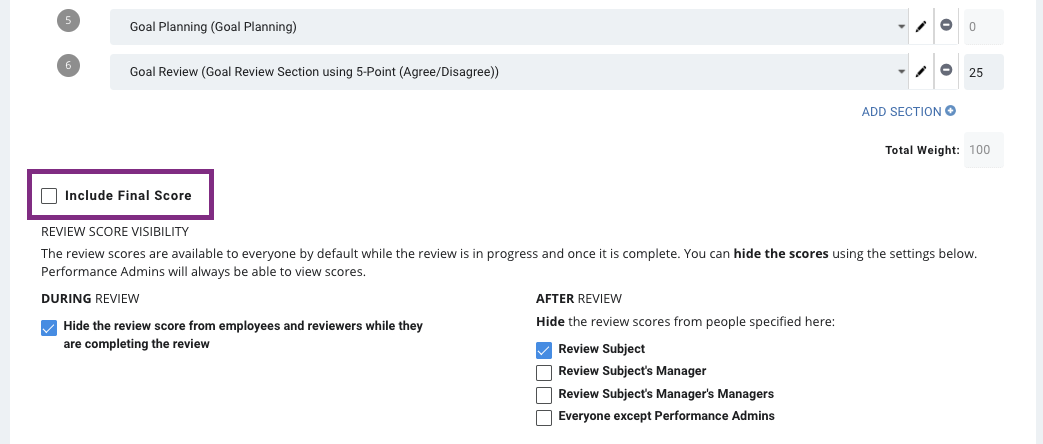The image size is (1043, 444).
Task: Expand dropdown arrow on Goal Planning row
Action: pos(901,27)
